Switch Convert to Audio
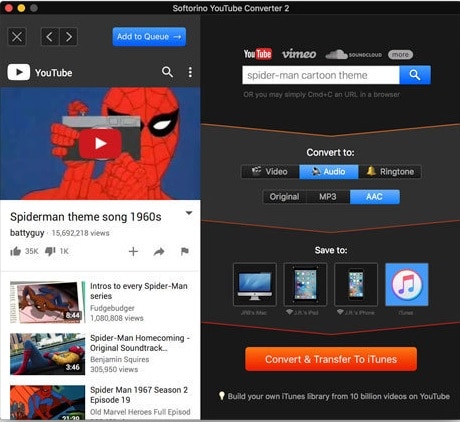Image resolution: width=460 pixels, height=422 pixels. pyautogui.click(x=329, y=172)
